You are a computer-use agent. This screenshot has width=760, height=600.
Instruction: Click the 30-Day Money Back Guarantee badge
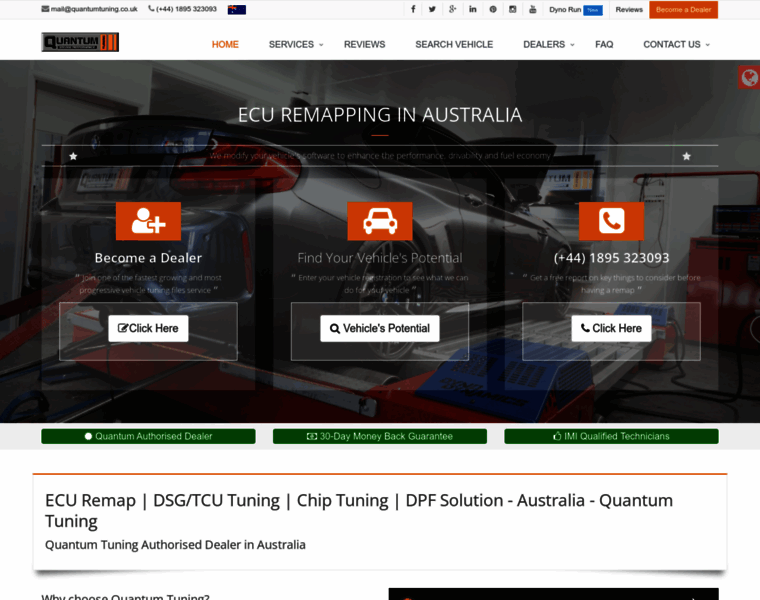point(380,436)
